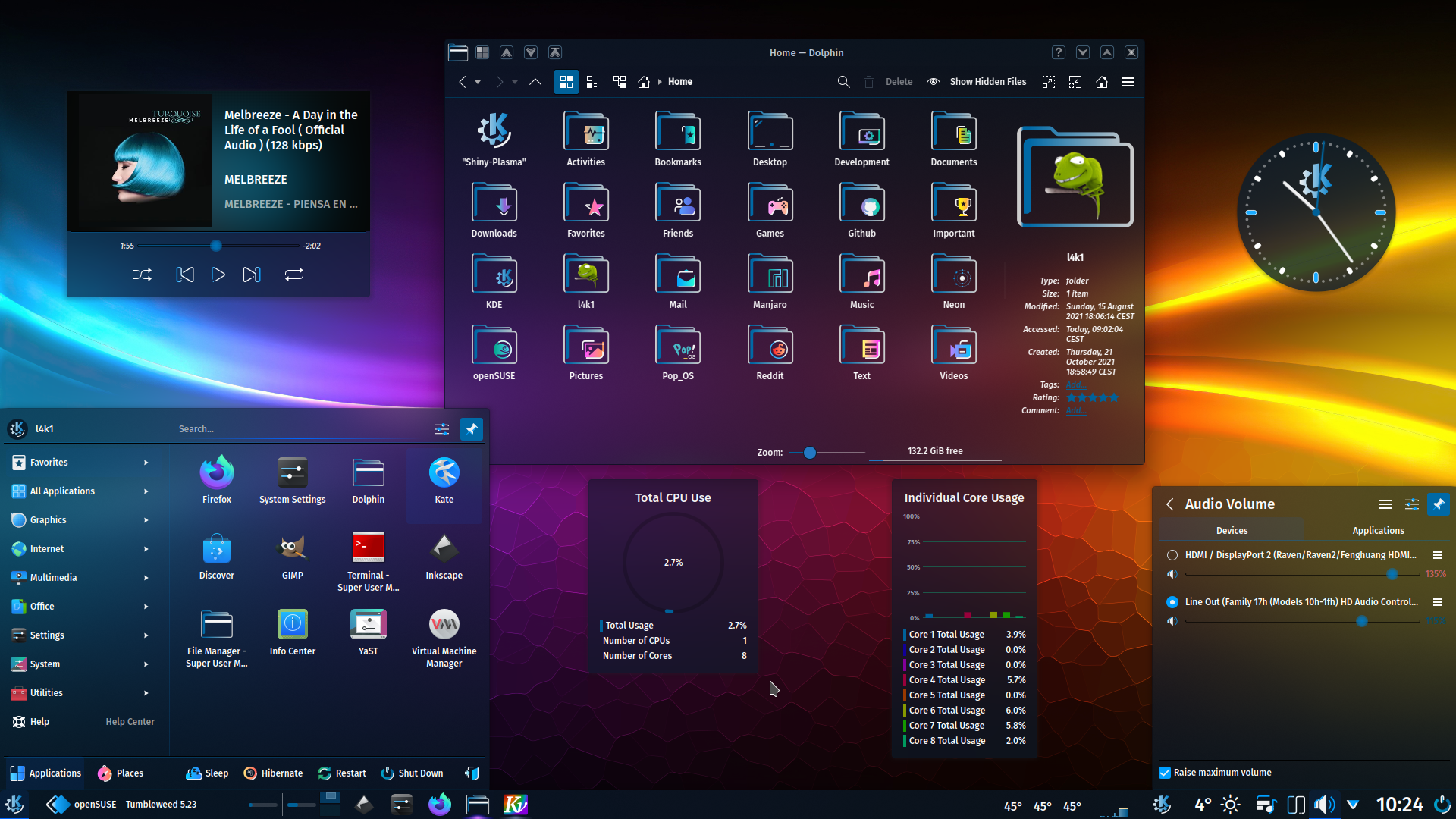Open Dolphin hamburger menu
Viewport: 1456px width, 819px height.
1128,82
